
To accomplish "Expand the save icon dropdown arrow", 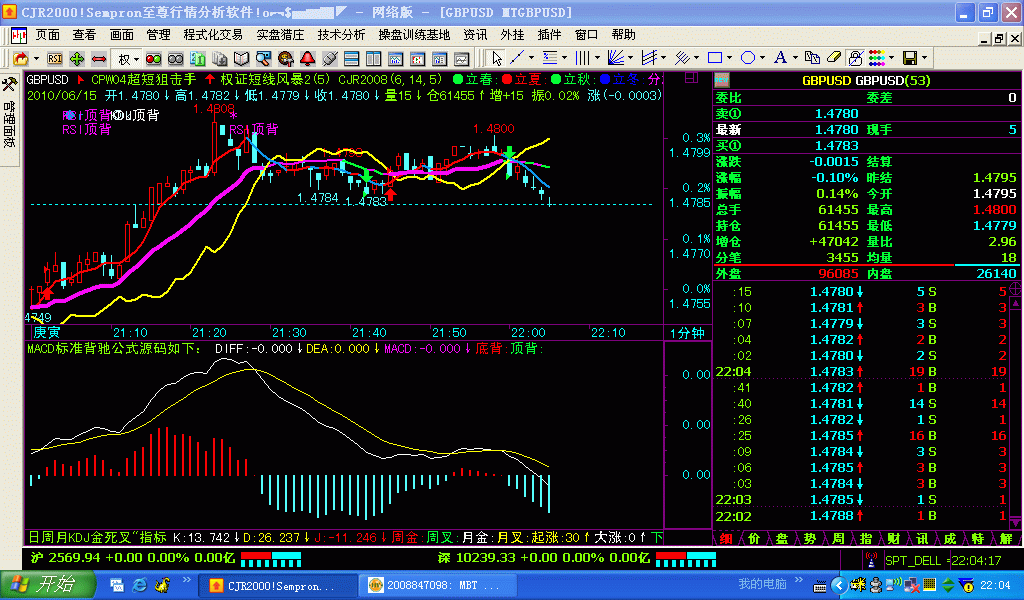I will (925, 58).
